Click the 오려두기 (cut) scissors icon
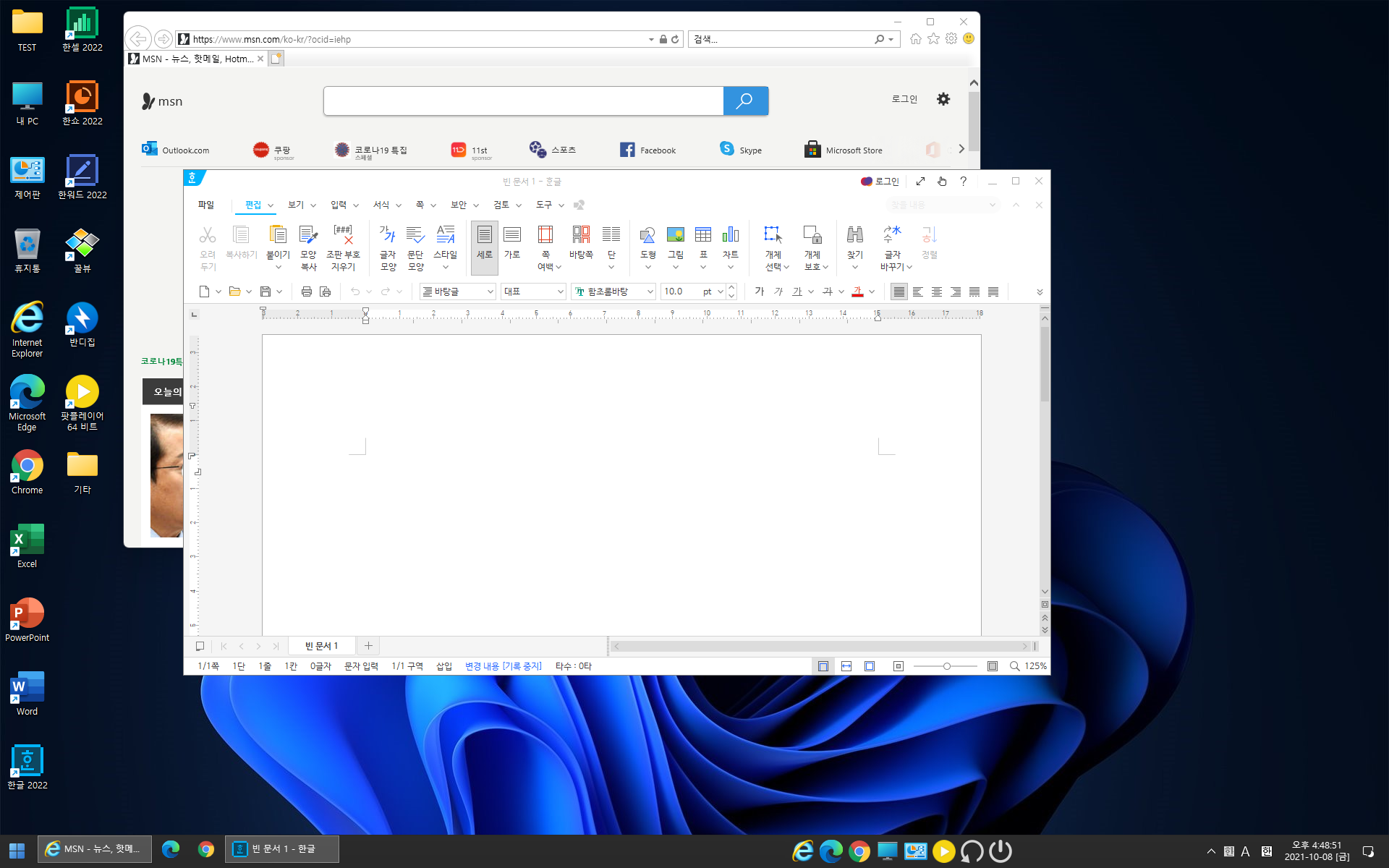1389x868 pixels. click(x=208, y=234)
